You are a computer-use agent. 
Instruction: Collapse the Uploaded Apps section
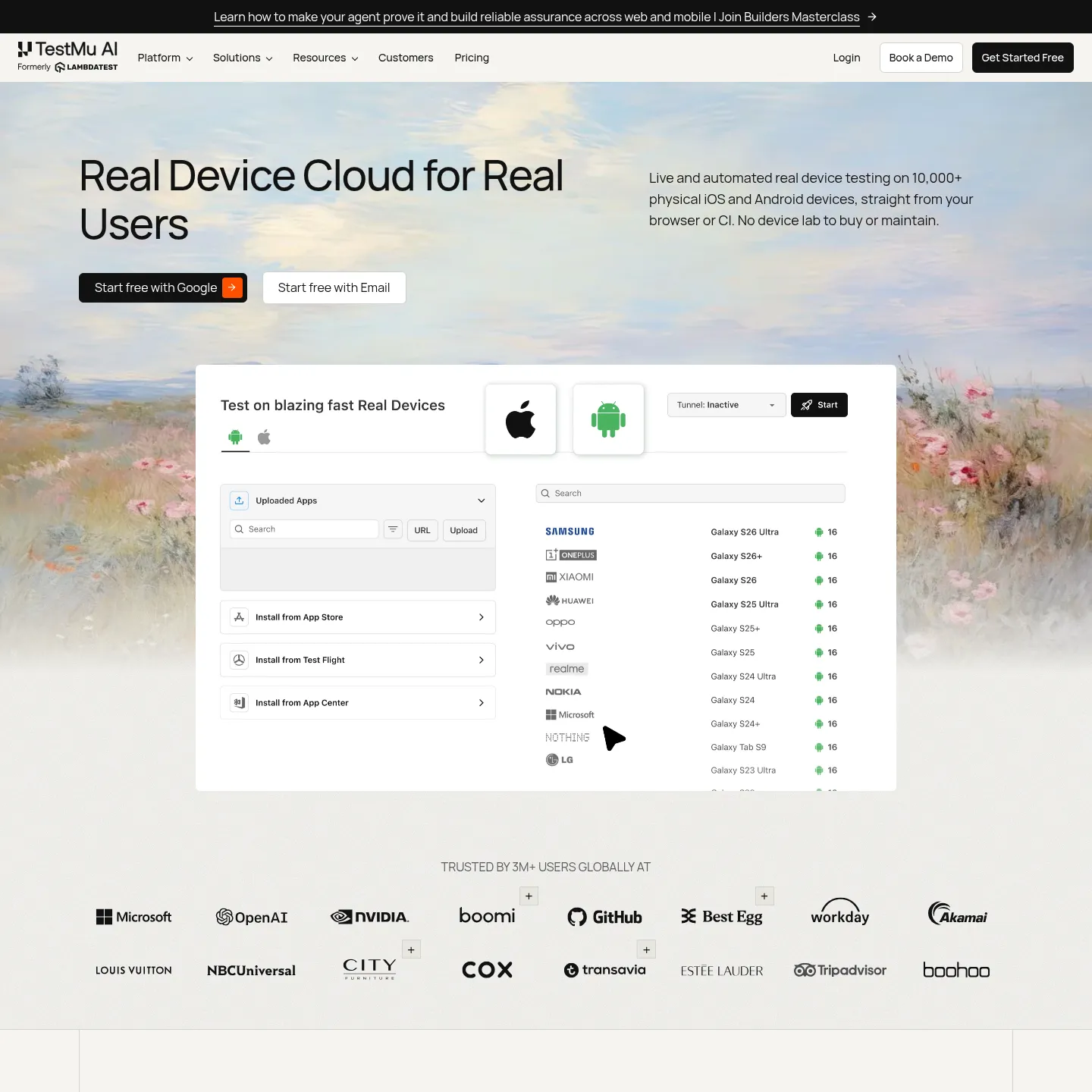point(482,500)
